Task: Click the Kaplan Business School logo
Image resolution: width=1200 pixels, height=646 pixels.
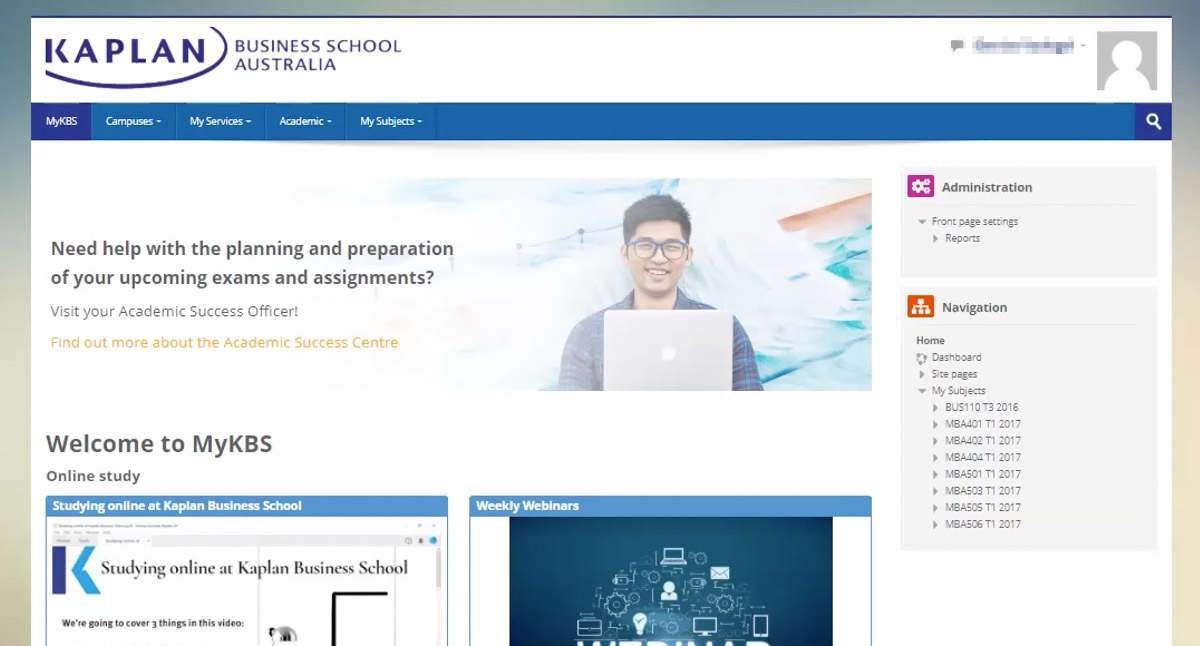Action: [223, 56]
